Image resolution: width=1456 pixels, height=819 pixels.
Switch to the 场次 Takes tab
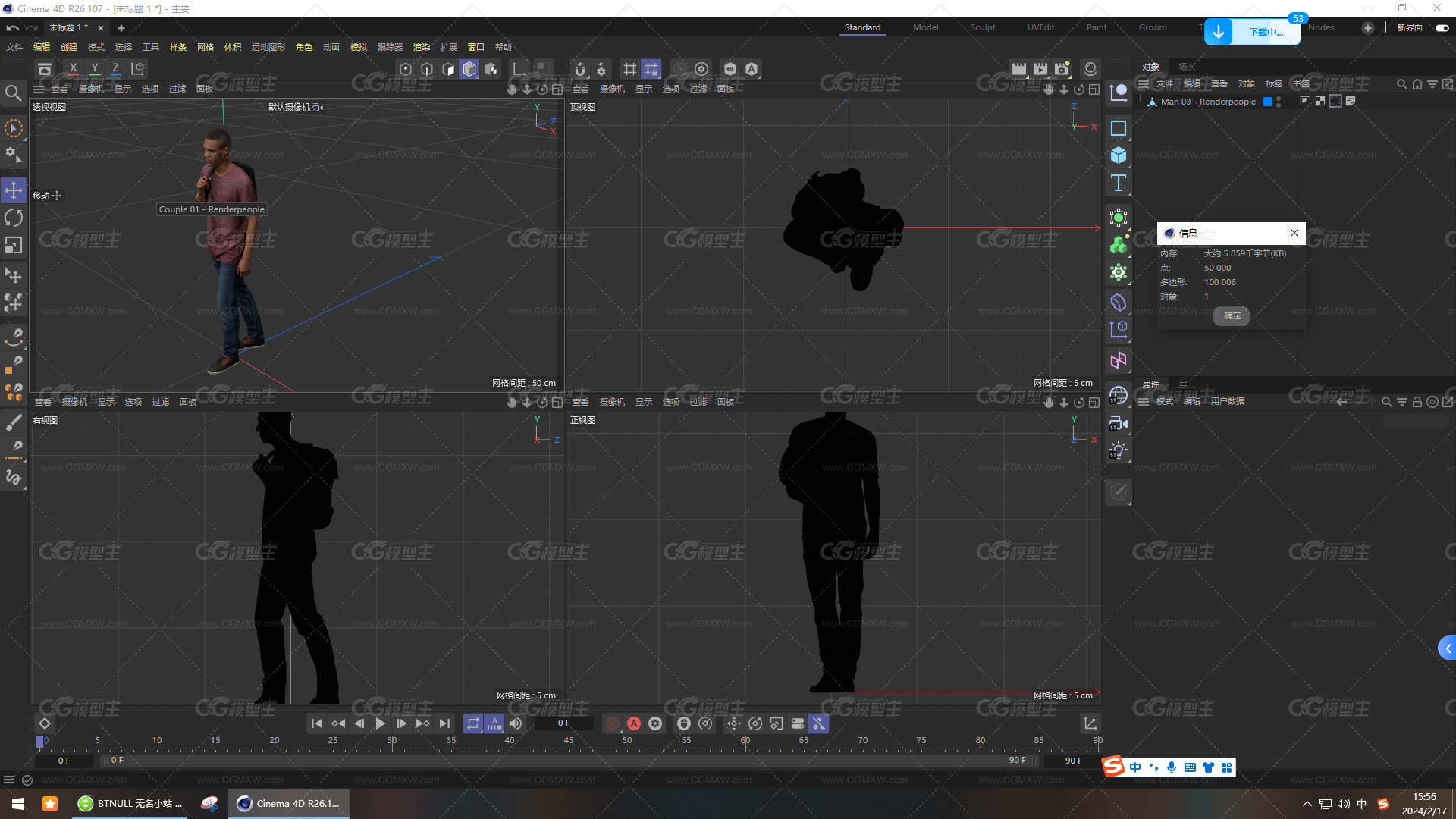pos(1187,67)
